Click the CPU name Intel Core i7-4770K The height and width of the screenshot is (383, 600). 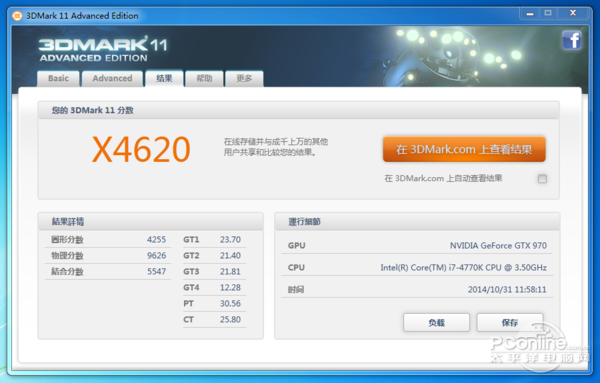tap(463, 267)
